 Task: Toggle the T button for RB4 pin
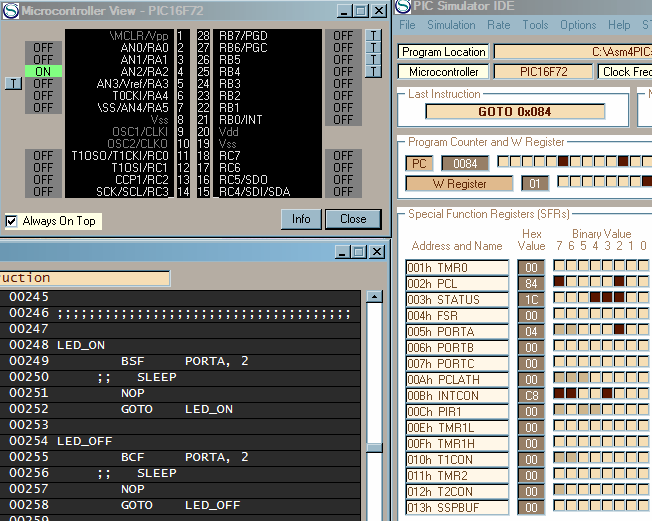tap(373, 72)
